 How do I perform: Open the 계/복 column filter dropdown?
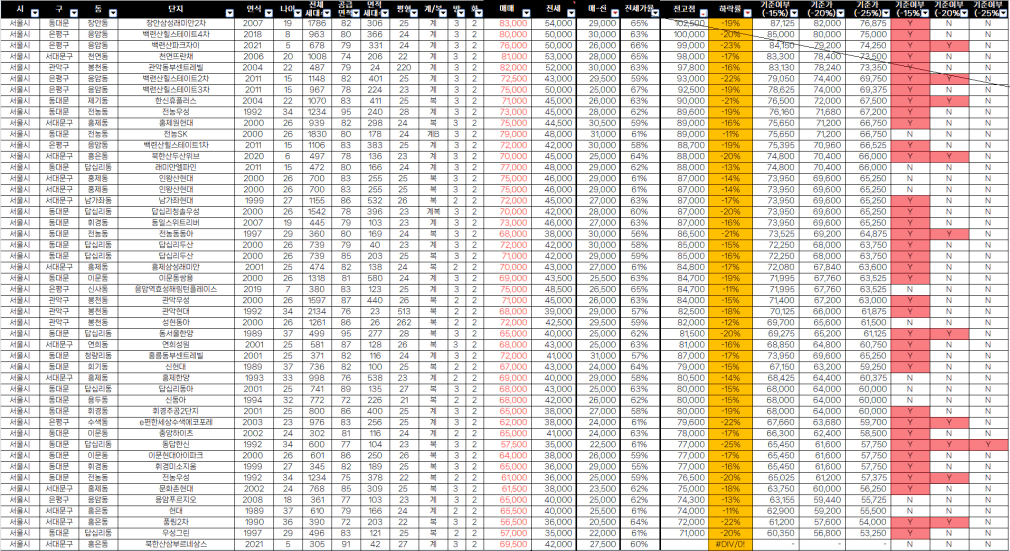pos(444,13)
